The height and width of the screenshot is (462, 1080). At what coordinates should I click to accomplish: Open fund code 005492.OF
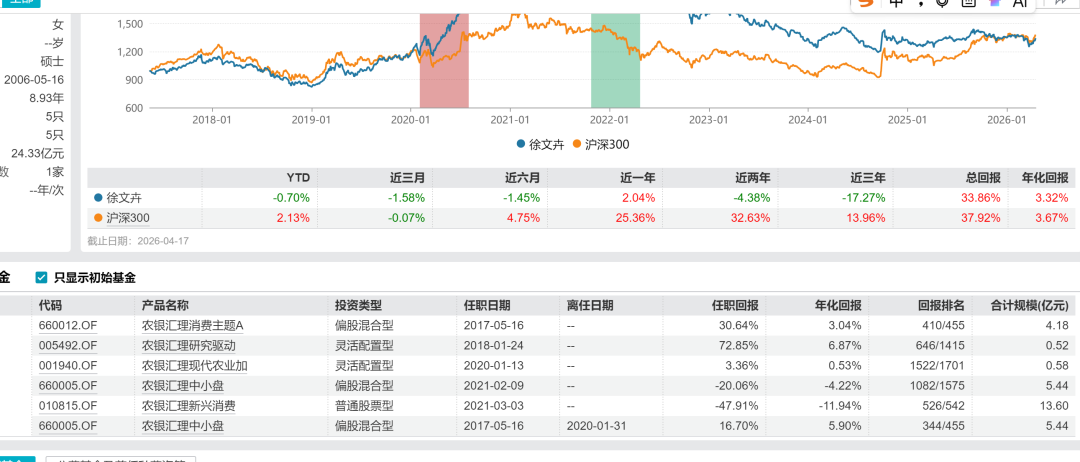click(x=68, y=345)
